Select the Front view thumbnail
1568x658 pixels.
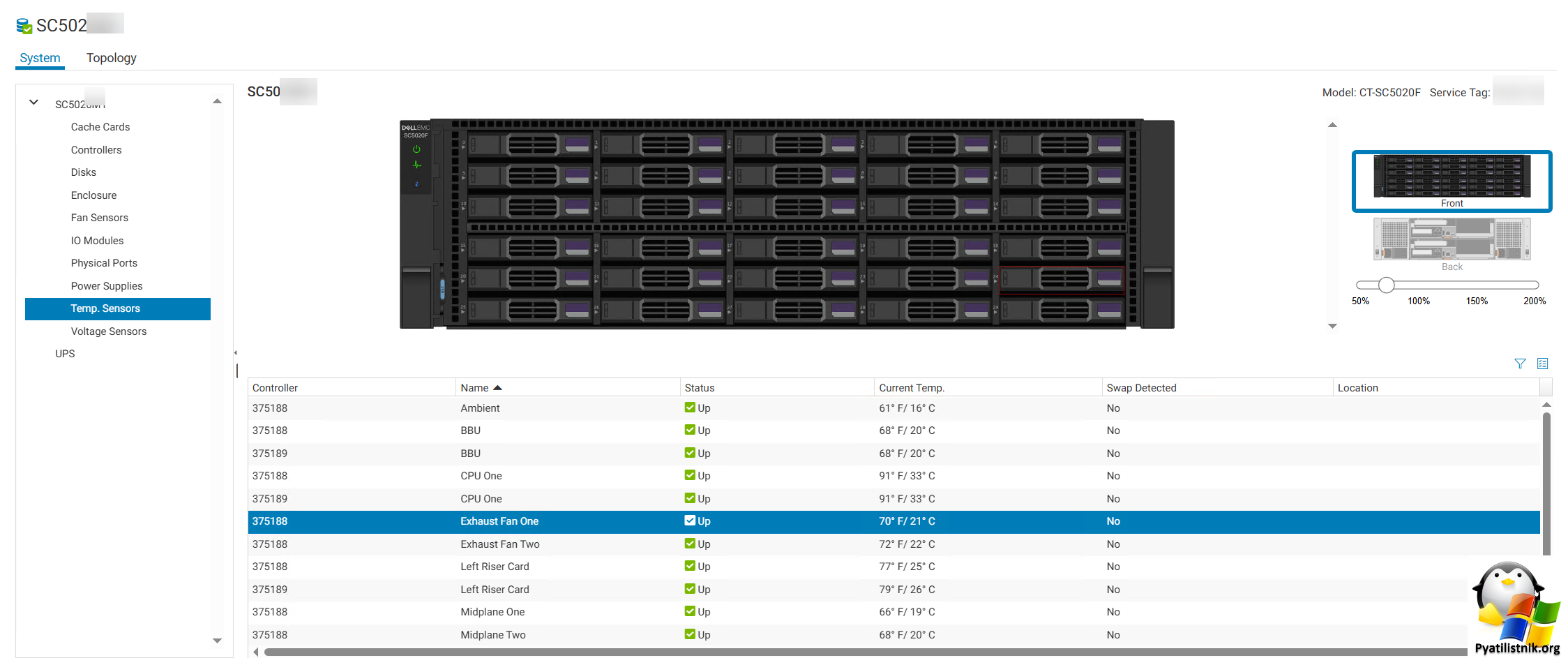1452,181
